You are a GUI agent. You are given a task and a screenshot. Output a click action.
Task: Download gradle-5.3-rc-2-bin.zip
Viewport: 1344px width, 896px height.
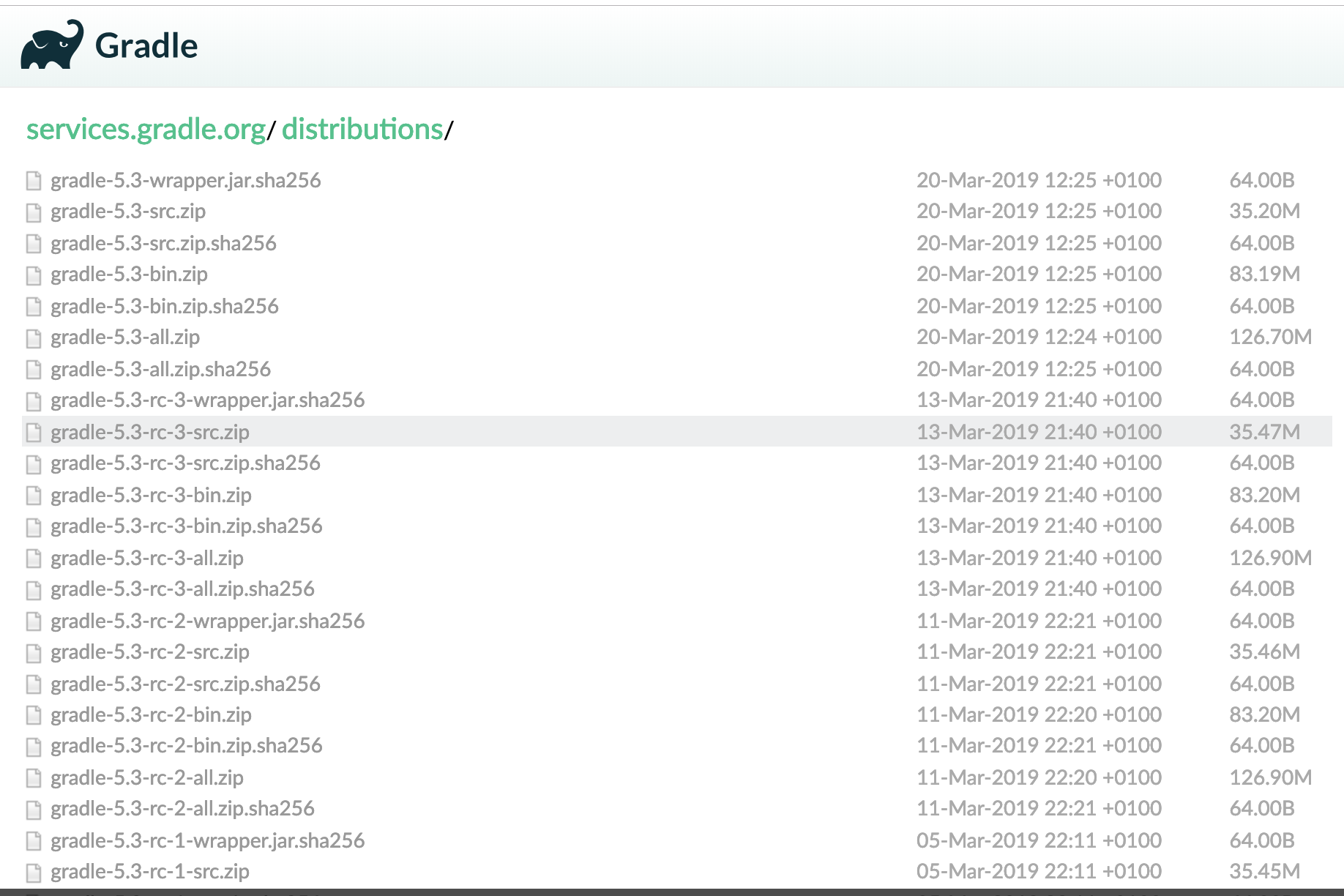(x=151, y=715)
